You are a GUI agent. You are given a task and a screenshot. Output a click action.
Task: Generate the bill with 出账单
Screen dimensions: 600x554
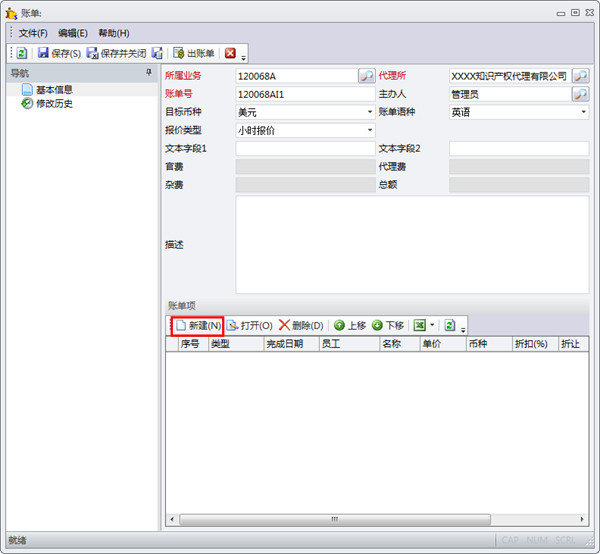[194, 53]
